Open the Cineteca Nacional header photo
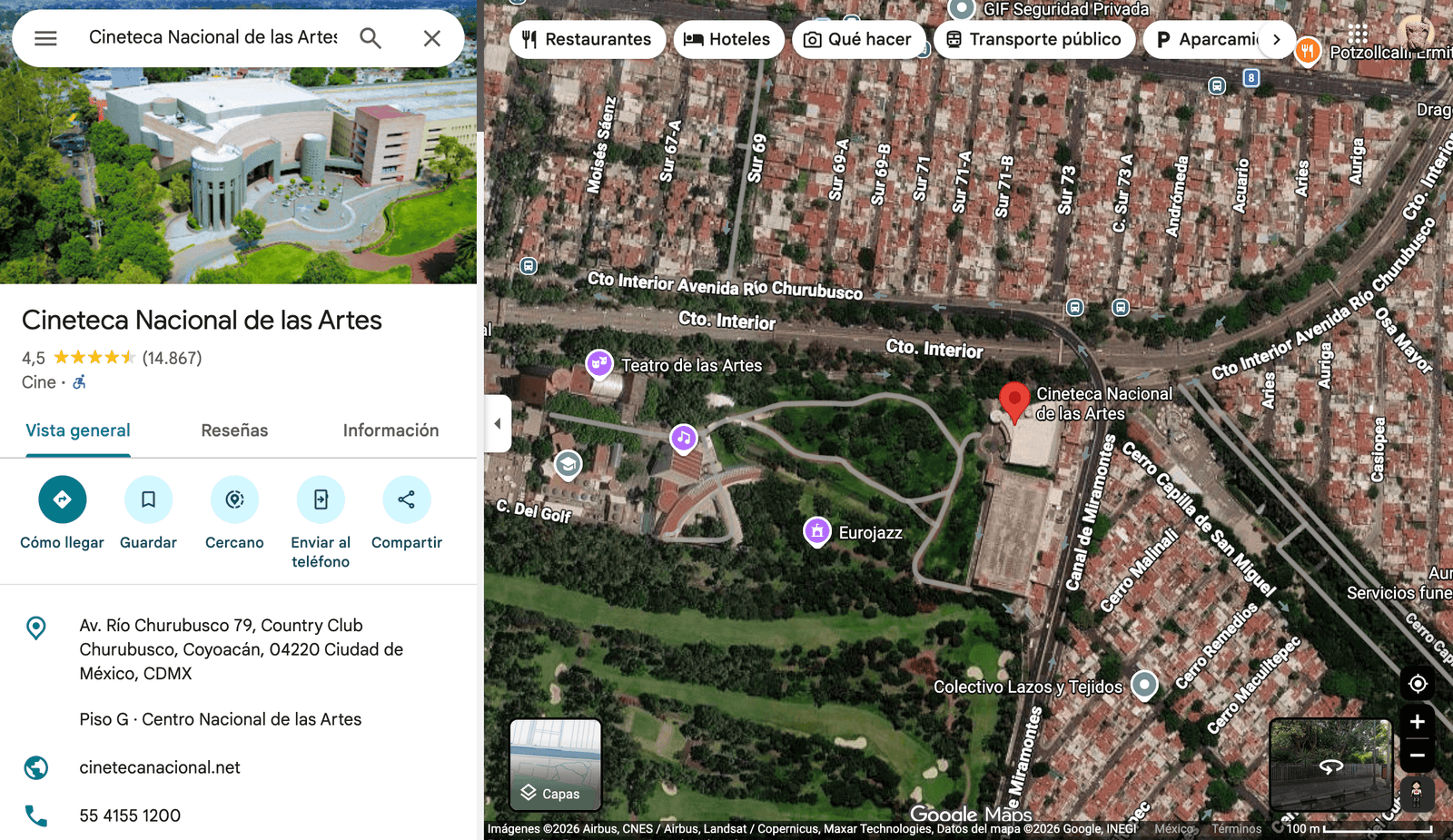This screenshot has width=1453, height=840. (x=238, y=177)
